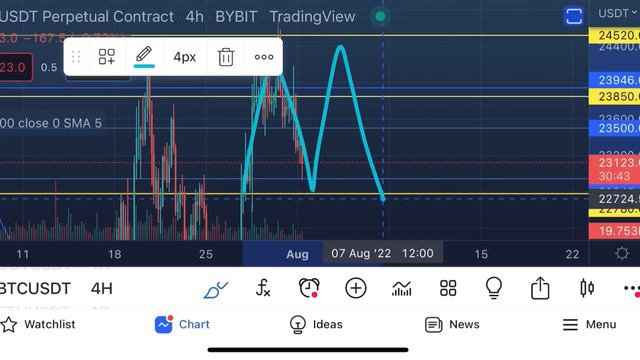Toggle fullscreen mode frame icon
640x360 pixels.
point(573,16)
